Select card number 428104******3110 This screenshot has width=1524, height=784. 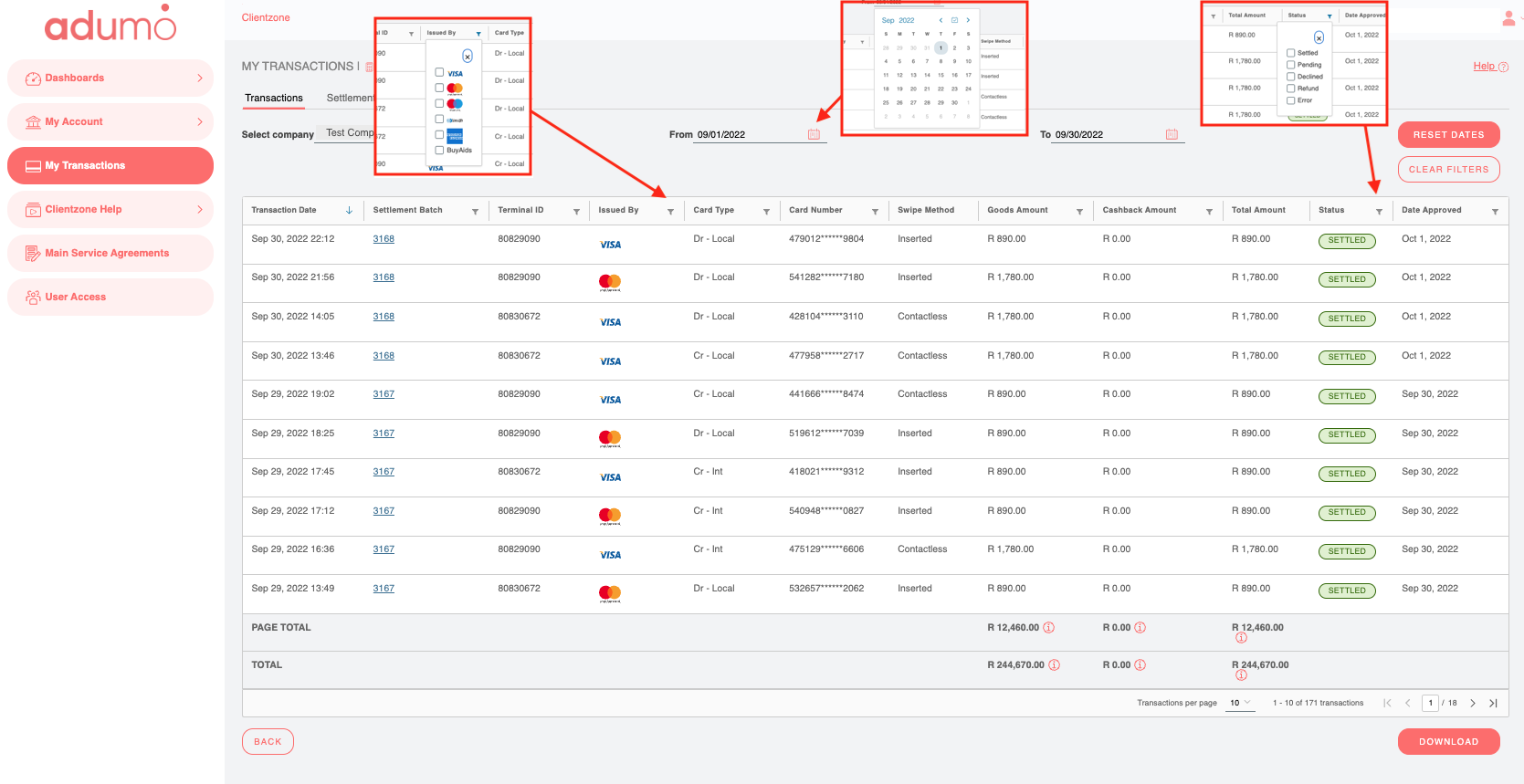826,317
